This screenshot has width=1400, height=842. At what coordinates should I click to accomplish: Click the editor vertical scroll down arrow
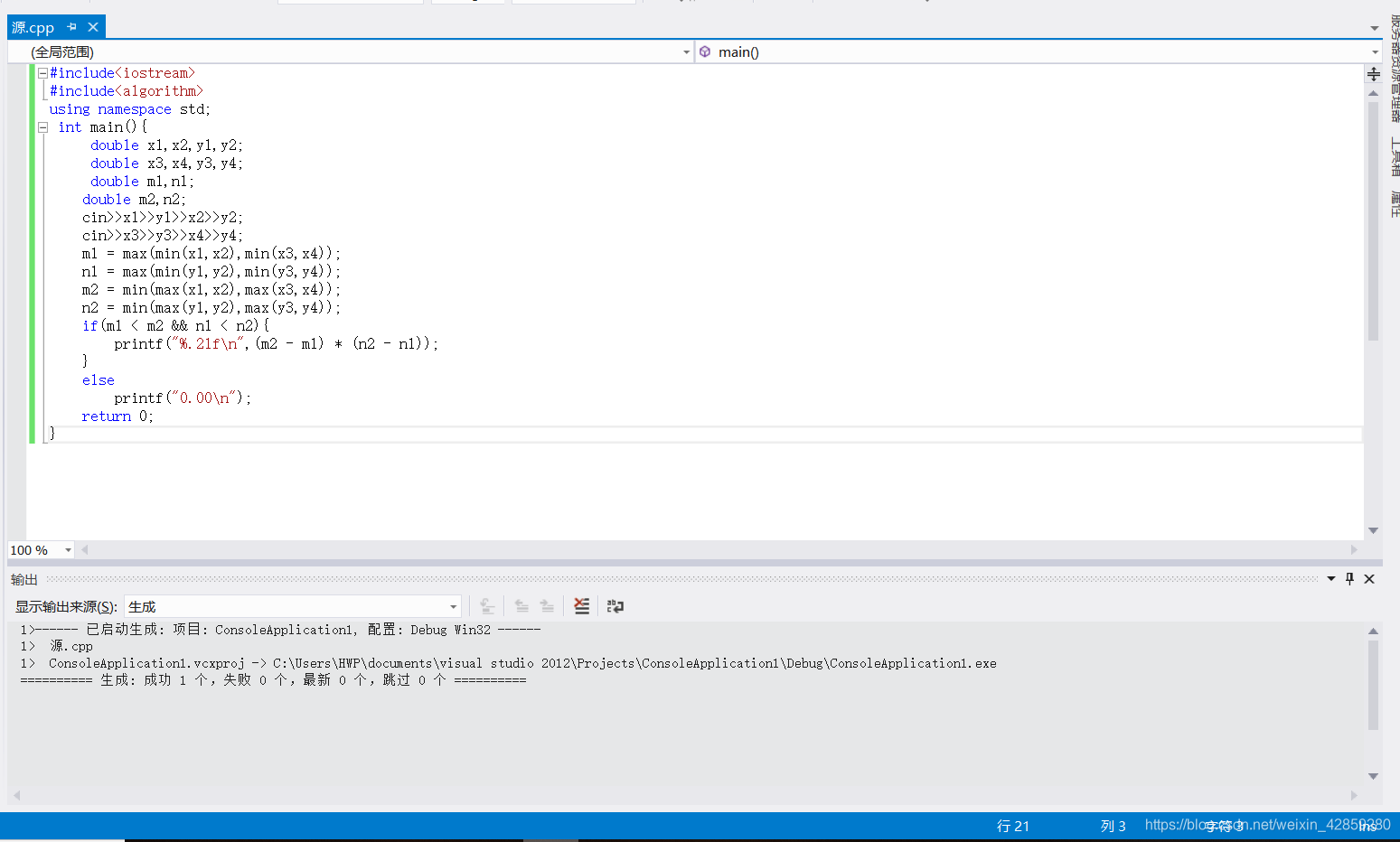(x=1373, y=530)
